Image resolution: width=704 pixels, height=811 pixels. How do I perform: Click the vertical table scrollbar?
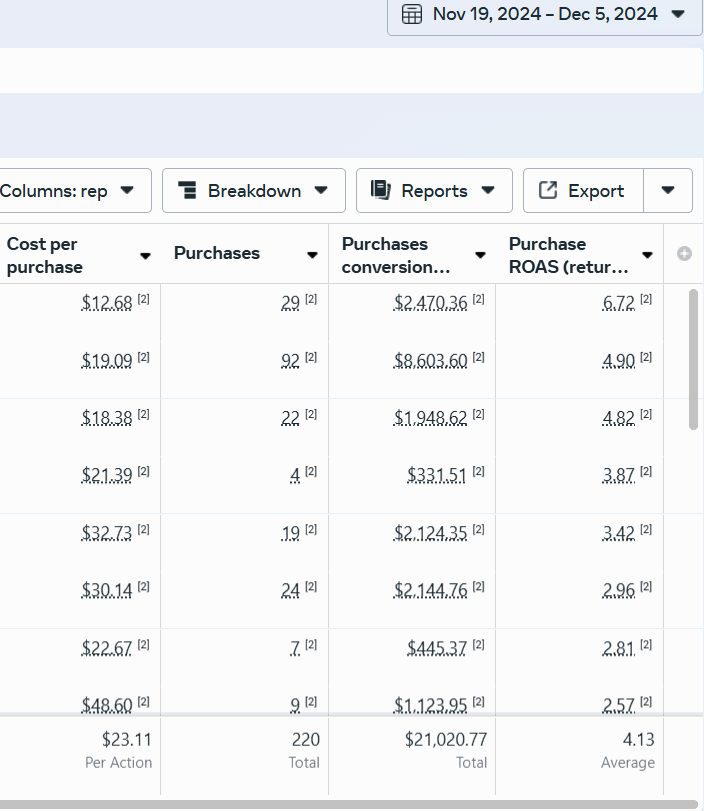694,359
